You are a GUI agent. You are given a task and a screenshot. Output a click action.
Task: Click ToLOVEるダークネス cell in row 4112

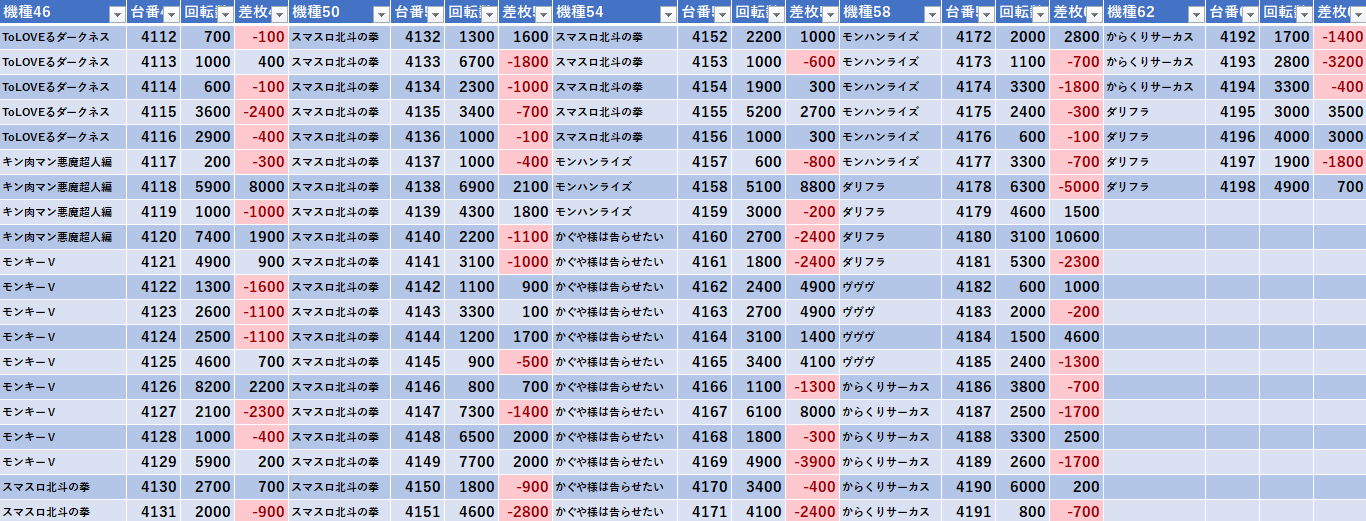tap(63, 37)
